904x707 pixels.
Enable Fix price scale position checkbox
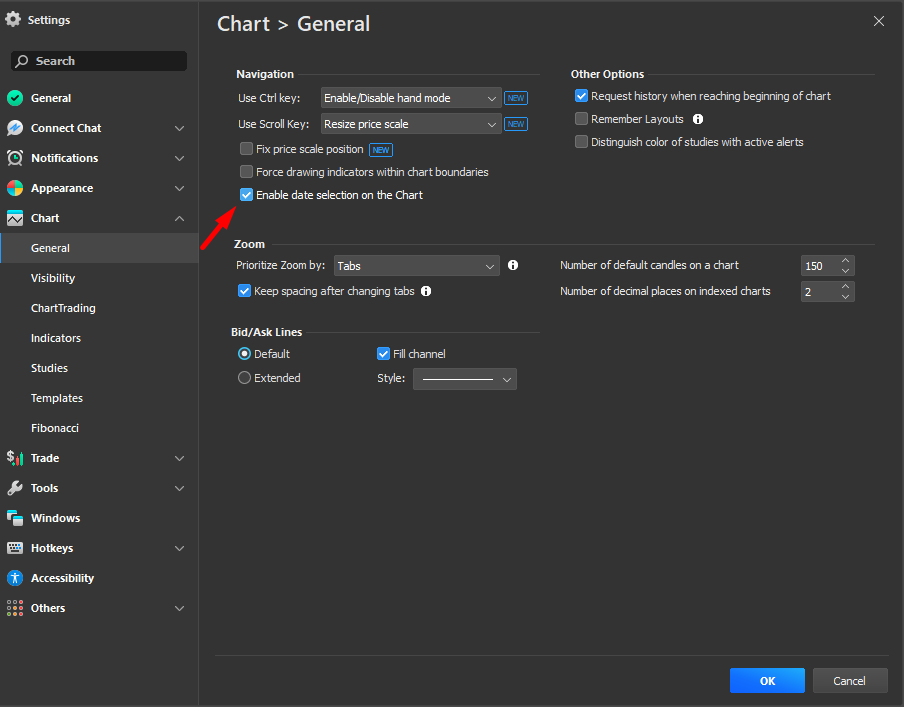coord(246,149)
